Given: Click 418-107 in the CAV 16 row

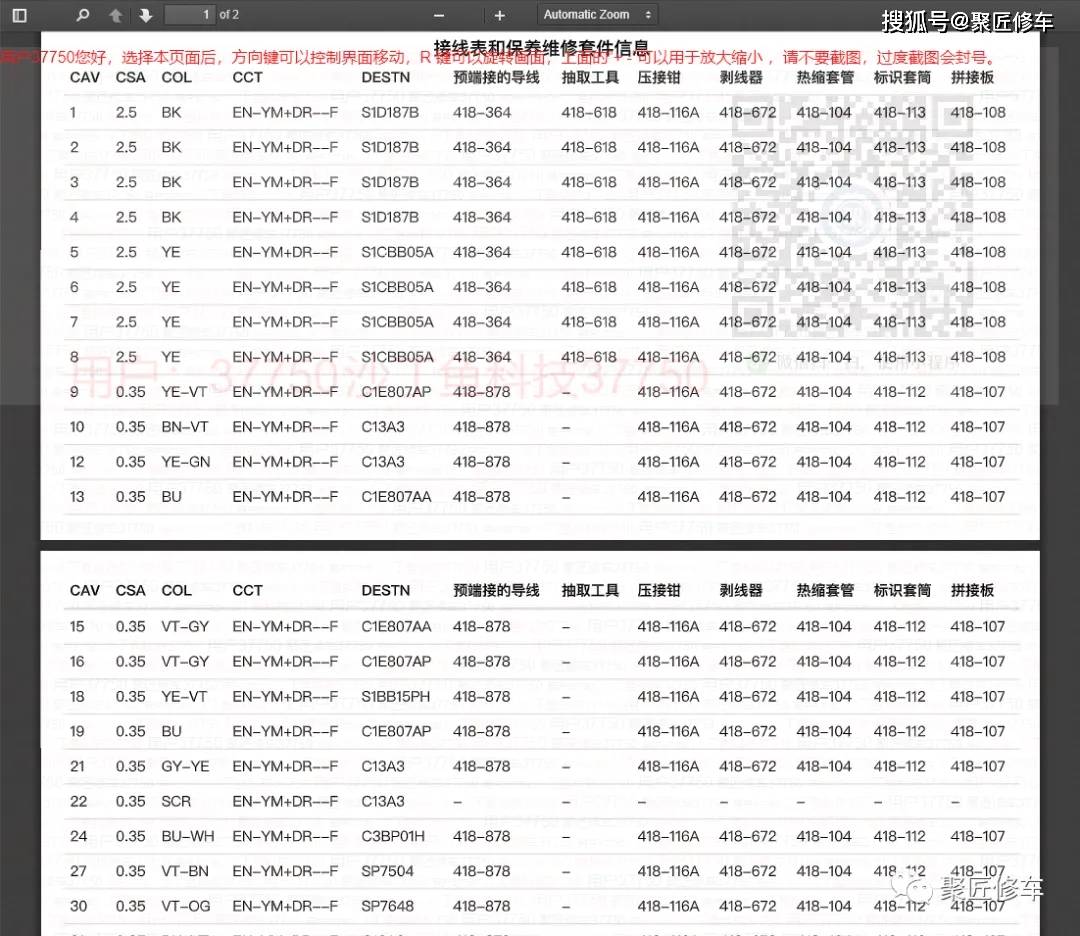Looking at the screenshot, I should click(977, 662).
